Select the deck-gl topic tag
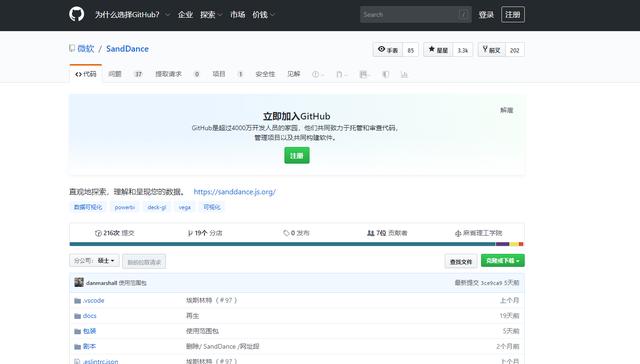Screen dimensions: 640x364 click(x=157, y=207)
